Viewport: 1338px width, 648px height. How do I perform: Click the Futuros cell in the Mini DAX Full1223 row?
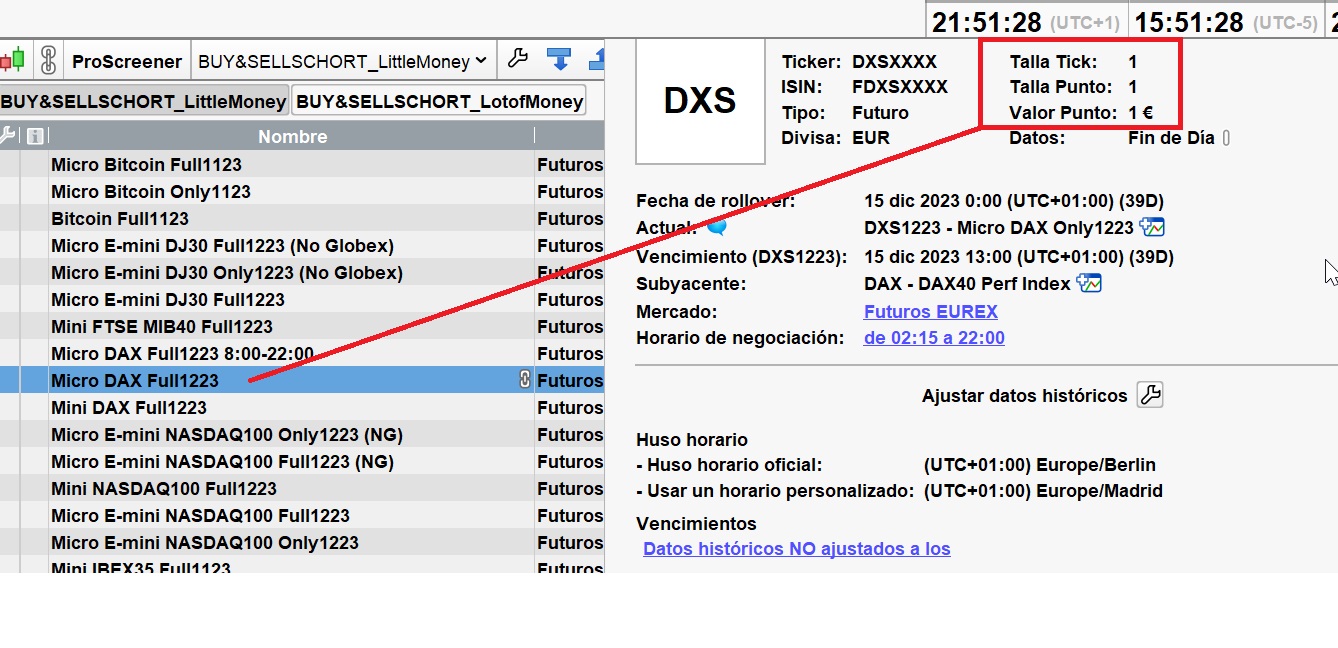point(570,407)
